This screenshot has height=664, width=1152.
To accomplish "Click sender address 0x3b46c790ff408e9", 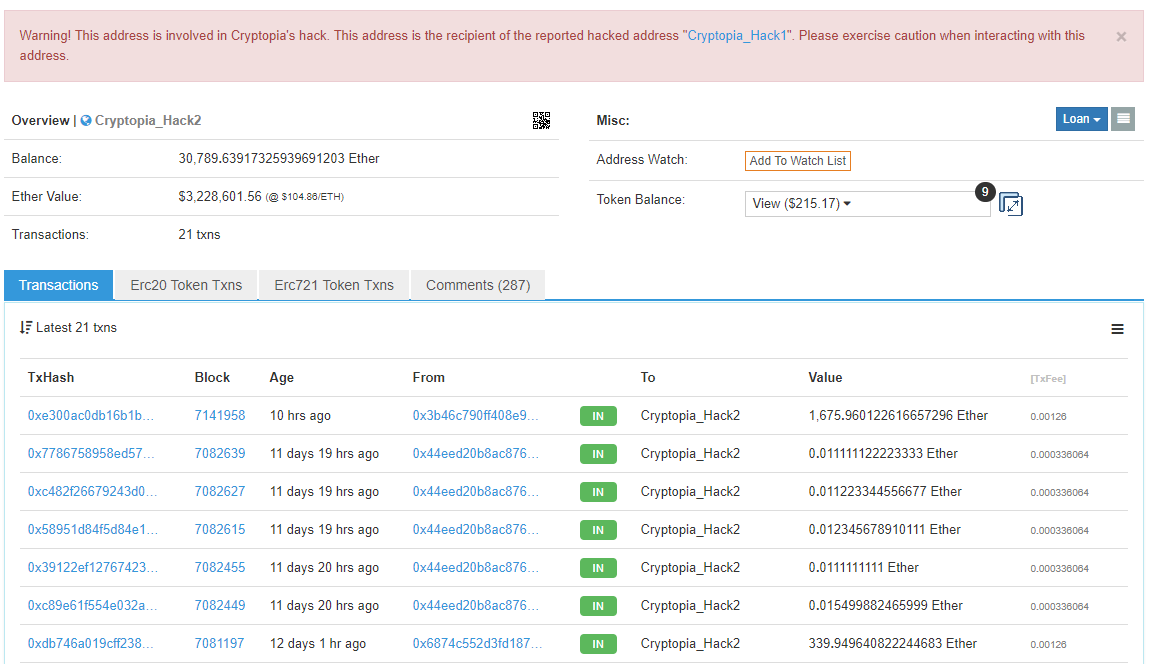I will (476, 416).
